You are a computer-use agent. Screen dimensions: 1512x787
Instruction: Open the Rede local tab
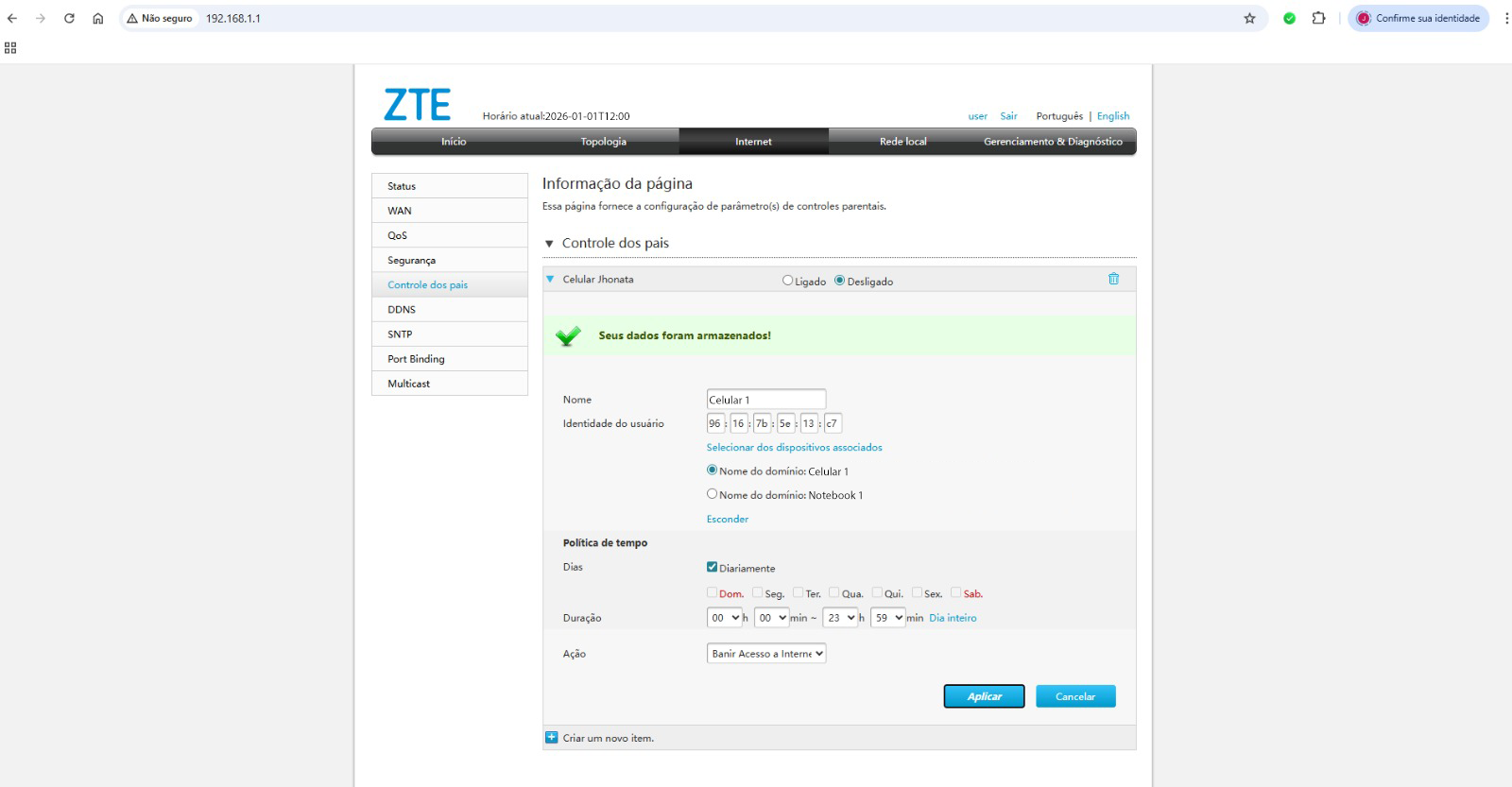tap(903, 142)
